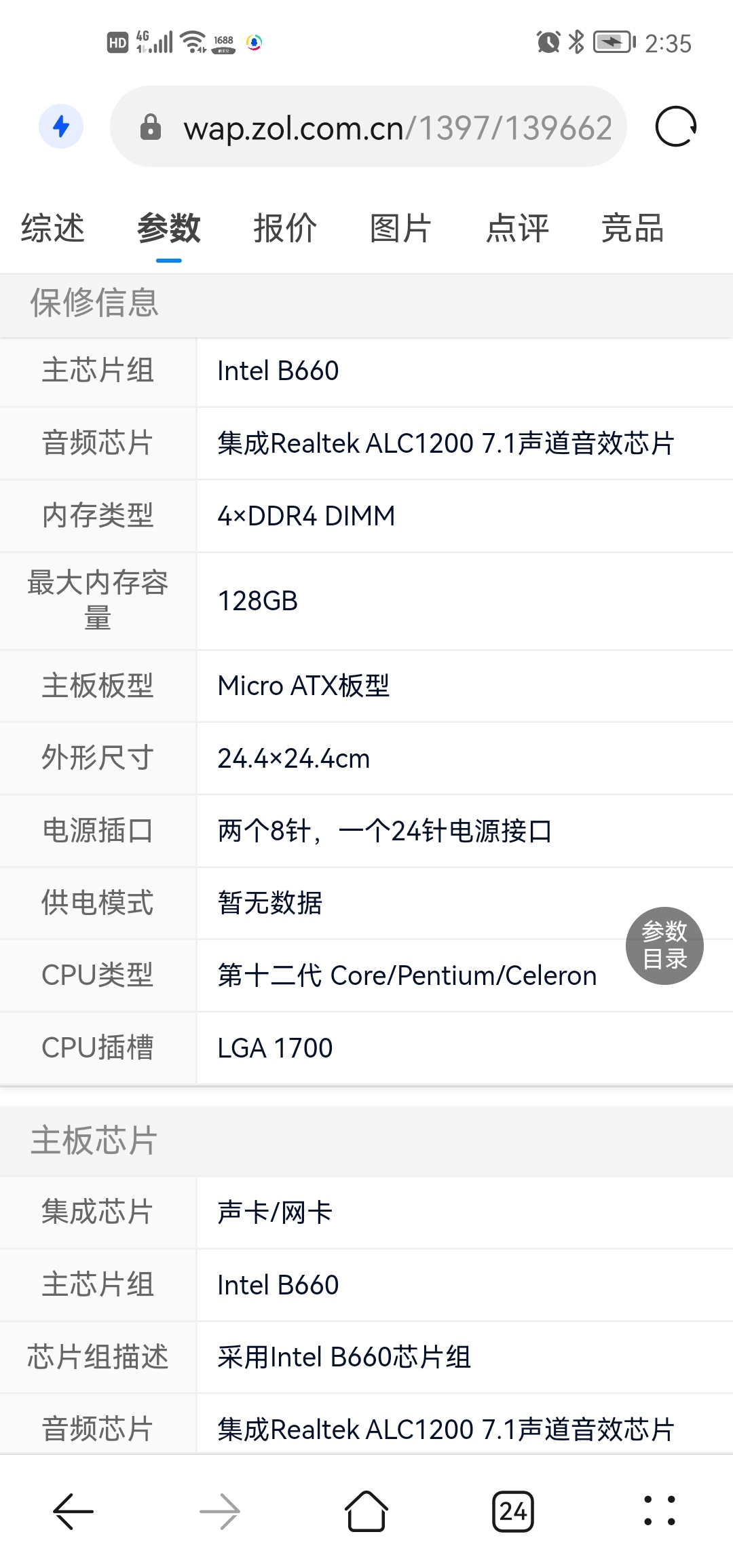
Task: Open the 报价 tab
Action: point(285,228)
